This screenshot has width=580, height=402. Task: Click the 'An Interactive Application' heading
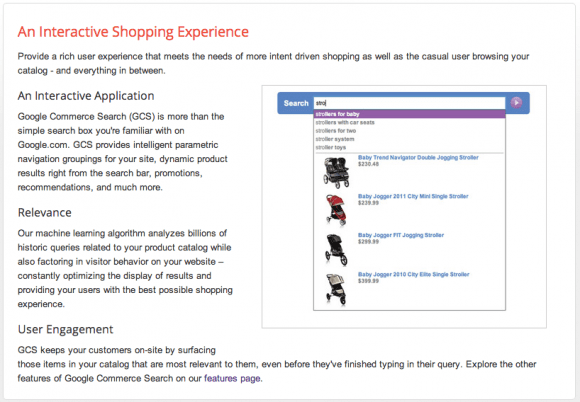pyautogui.click(x=86, y=96)
